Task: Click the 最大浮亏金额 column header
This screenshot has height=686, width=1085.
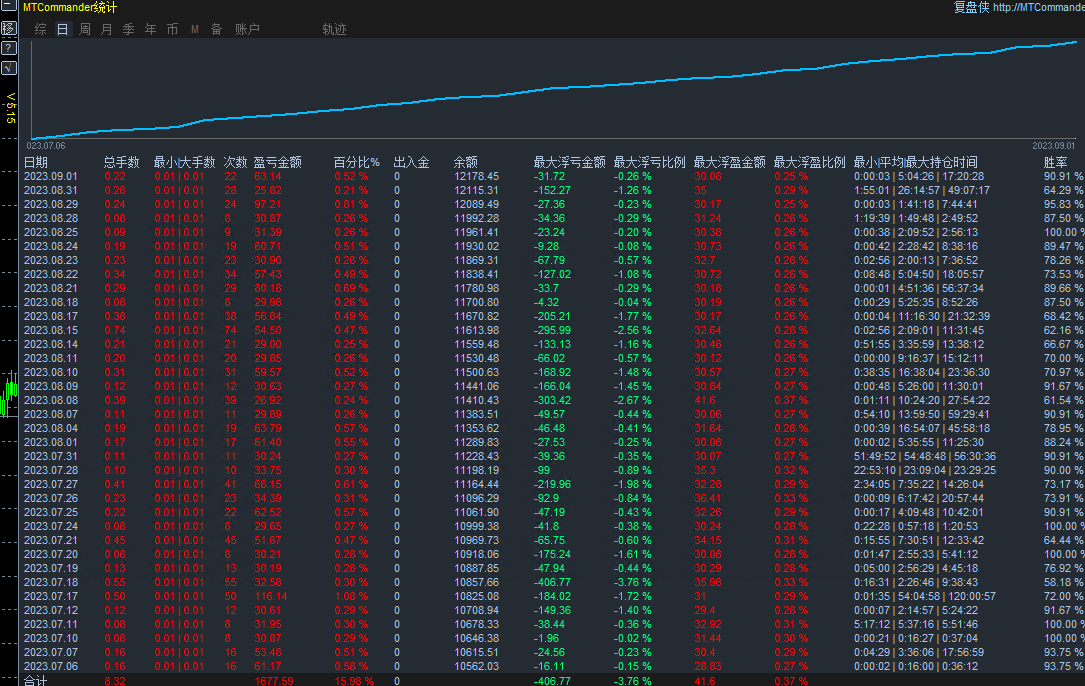Action: coord(569,162)
